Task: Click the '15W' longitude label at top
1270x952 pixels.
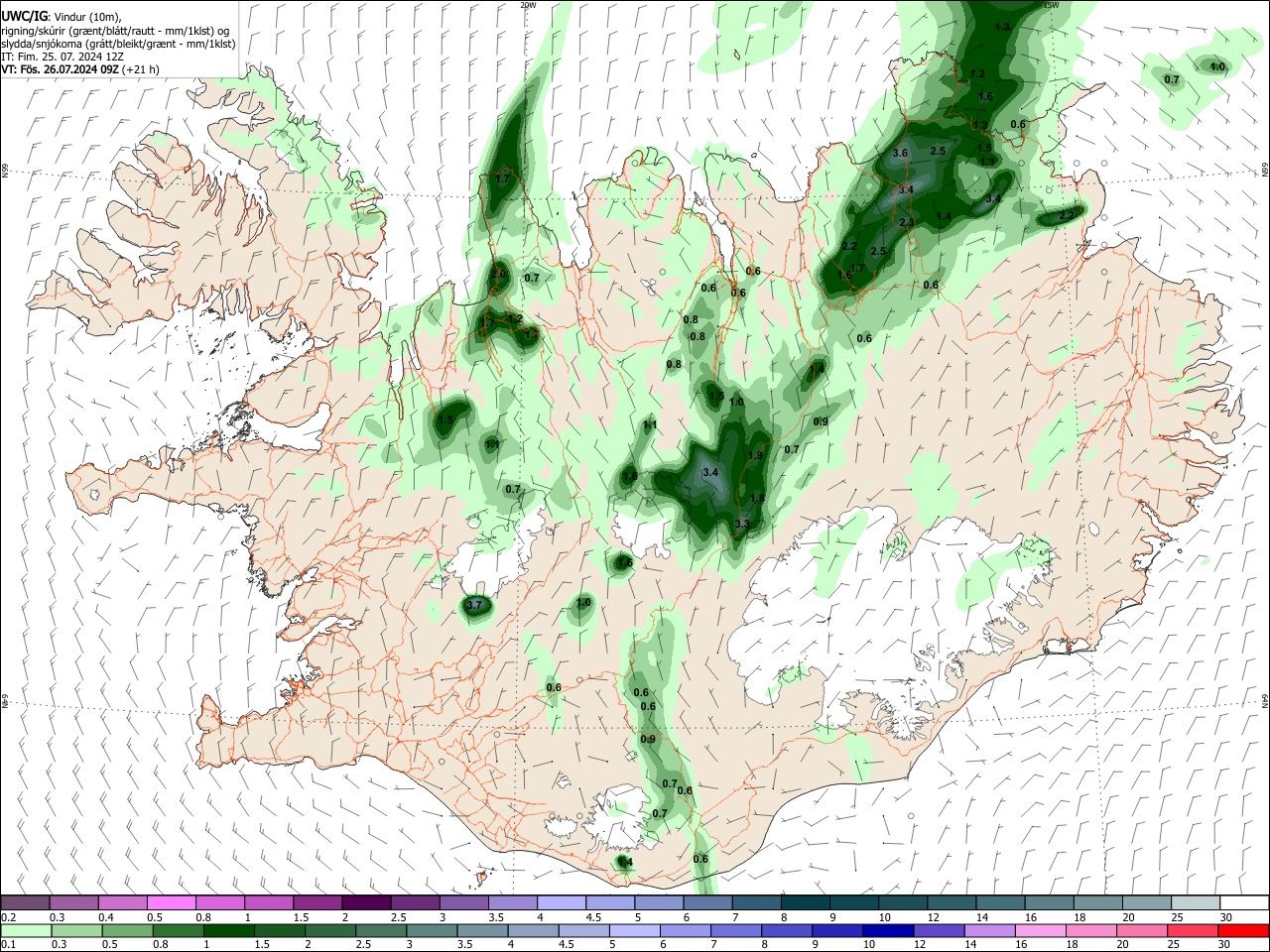Action: [x=1052, y=5]
